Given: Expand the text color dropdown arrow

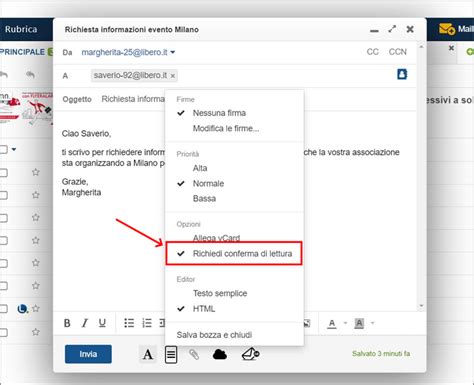Looking at the screenshot, I should point(345,323).
